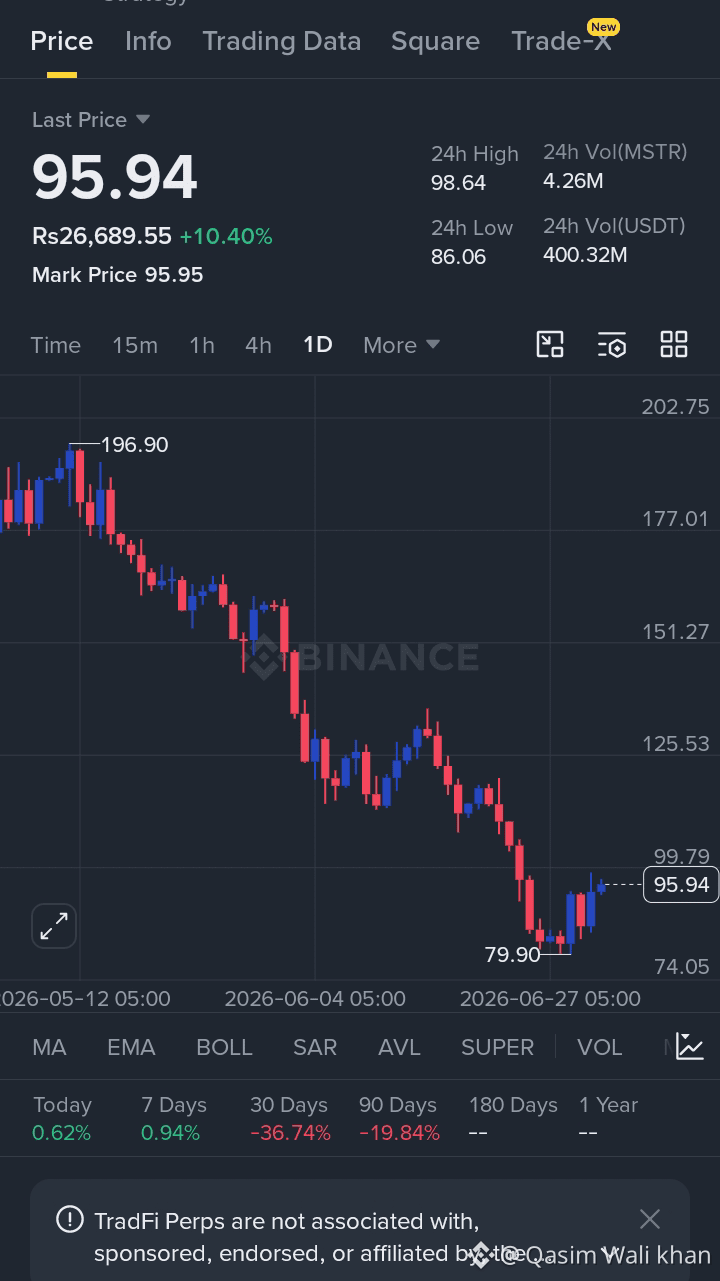Toggle the BOLL indicator
720x1281 pixels.
(224, 1047)
